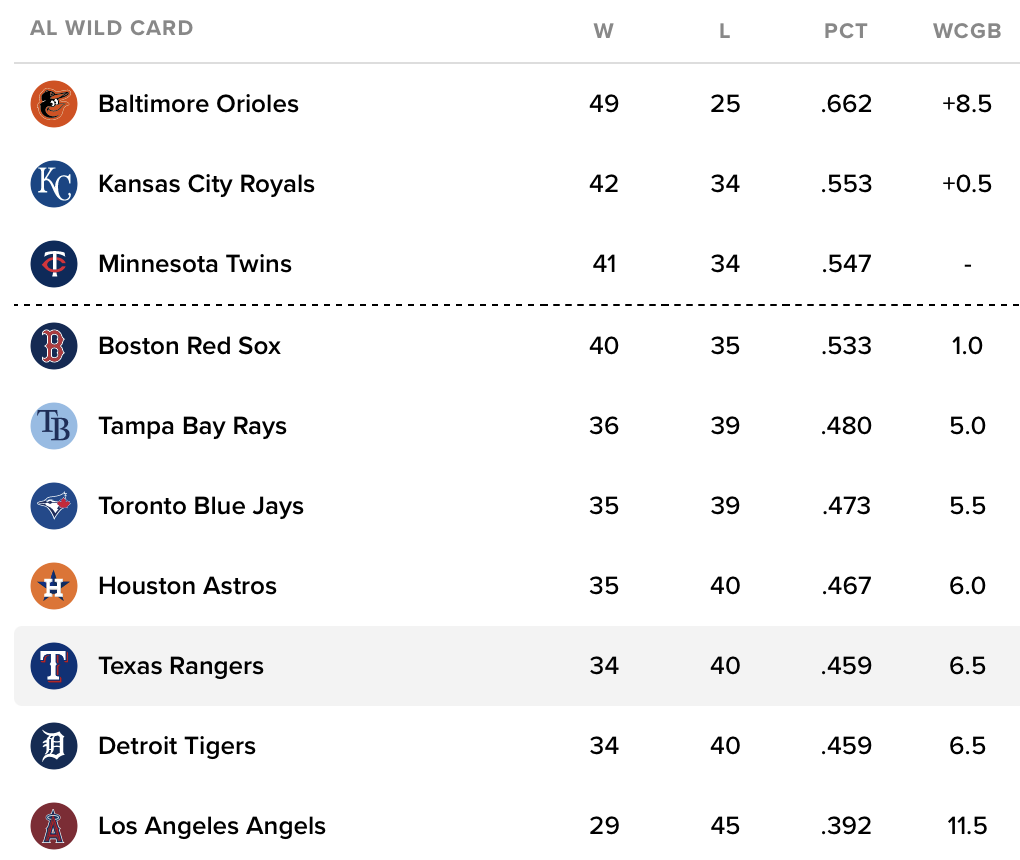
Task: Click the AL Wild Card heading
Action: 112,28
